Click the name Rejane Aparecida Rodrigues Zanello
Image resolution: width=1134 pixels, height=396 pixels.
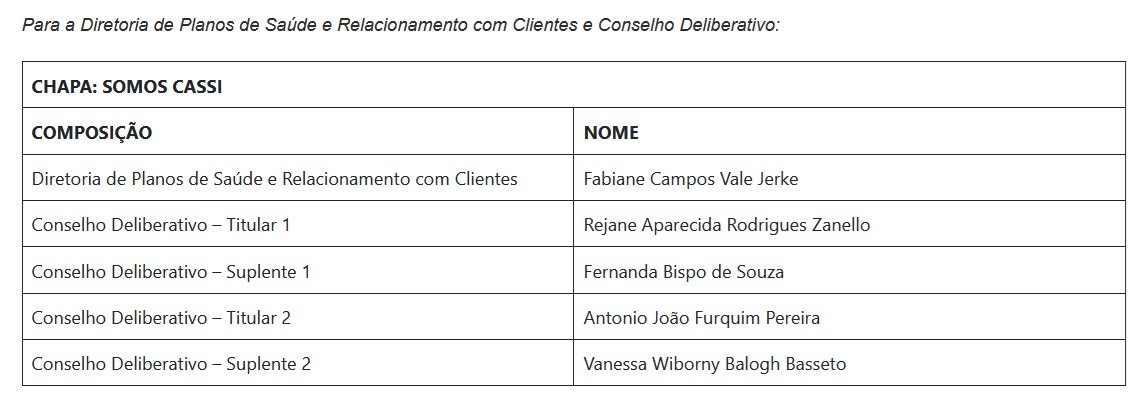(727, 225)
